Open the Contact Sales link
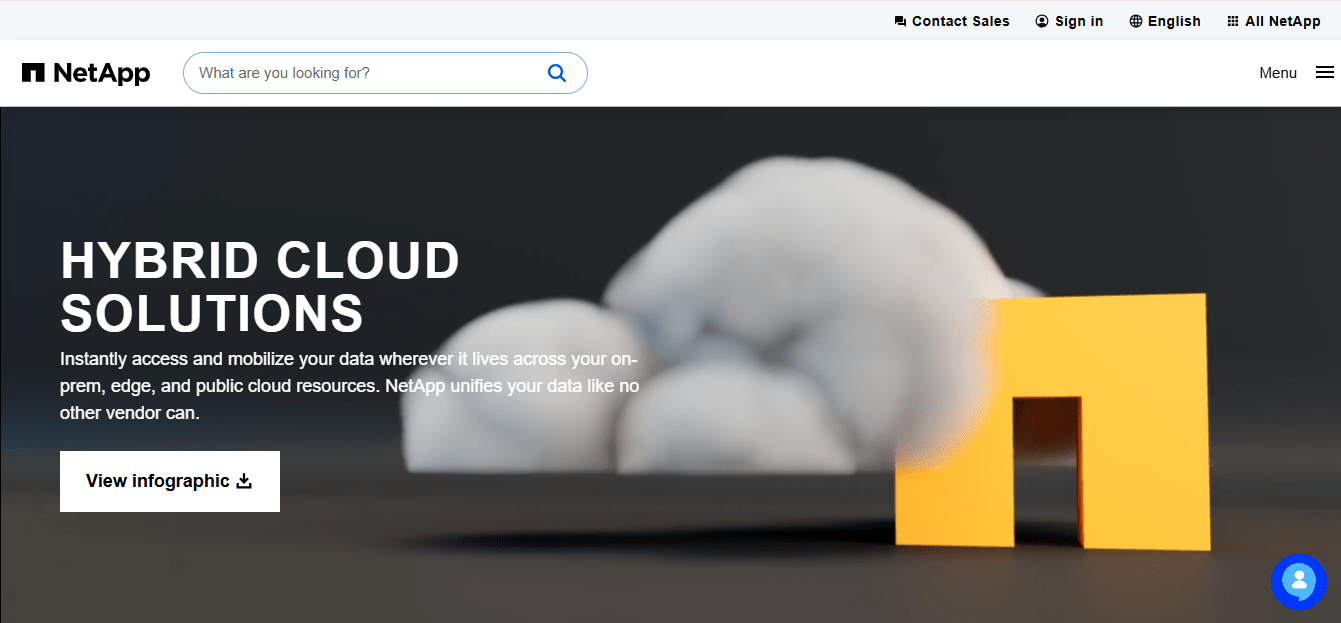This screenshot has height=623, width=1341. coord(960,21)
